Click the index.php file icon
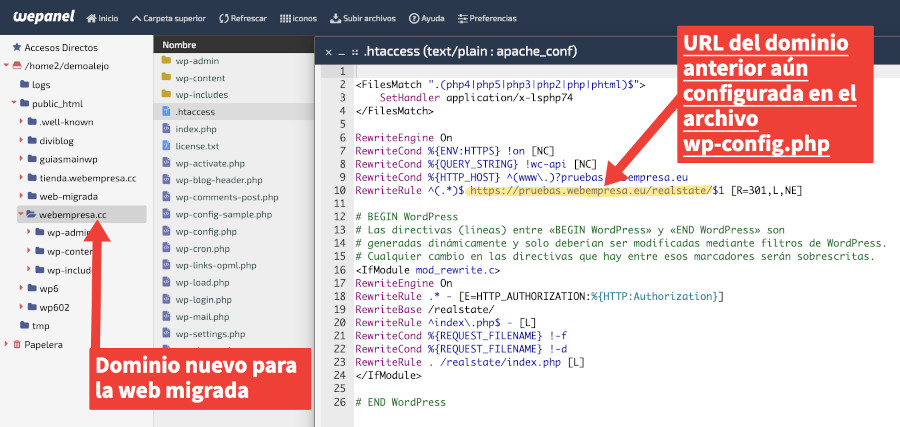Image resolution: width=900 pixels, height=427 pixels. [166, 129]
